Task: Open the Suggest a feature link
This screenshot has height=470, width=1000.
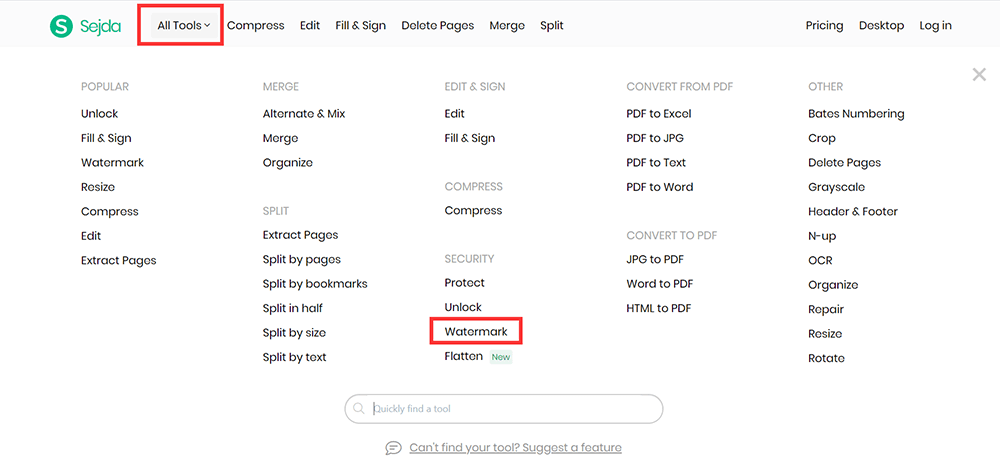Action: (x=515, y=448)
